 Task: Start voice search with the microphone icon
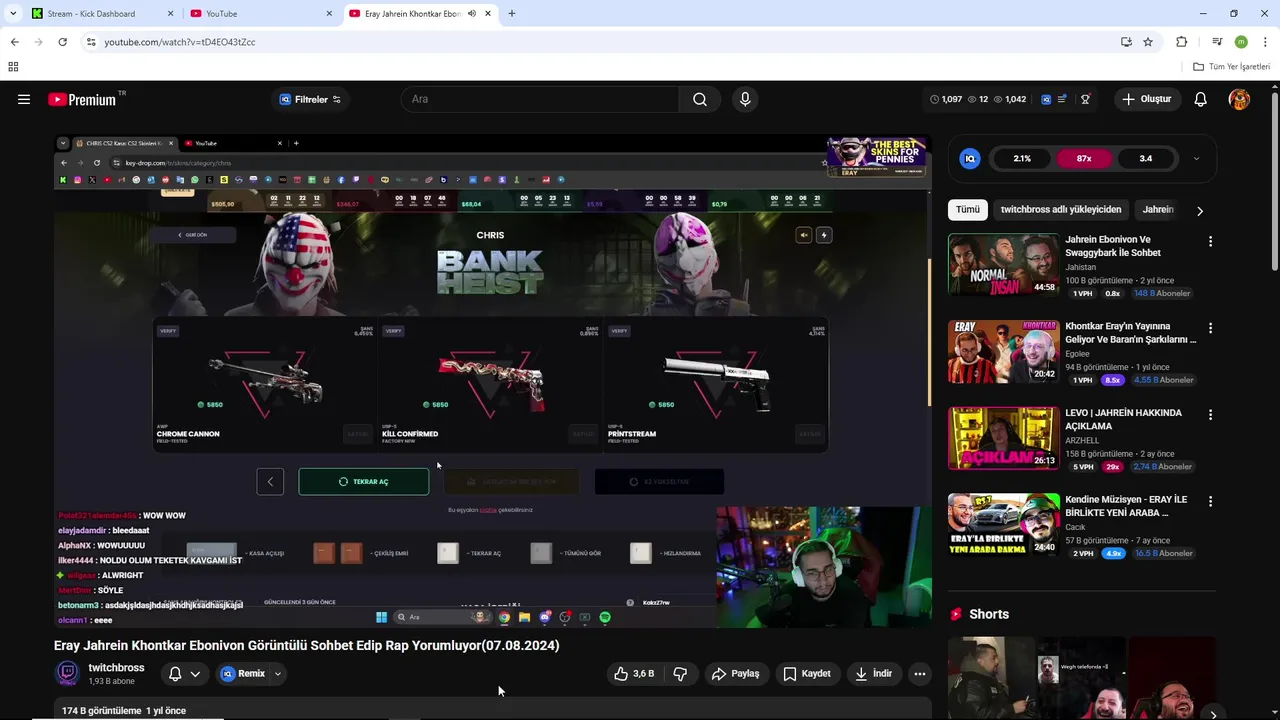(x=744, y=99)
